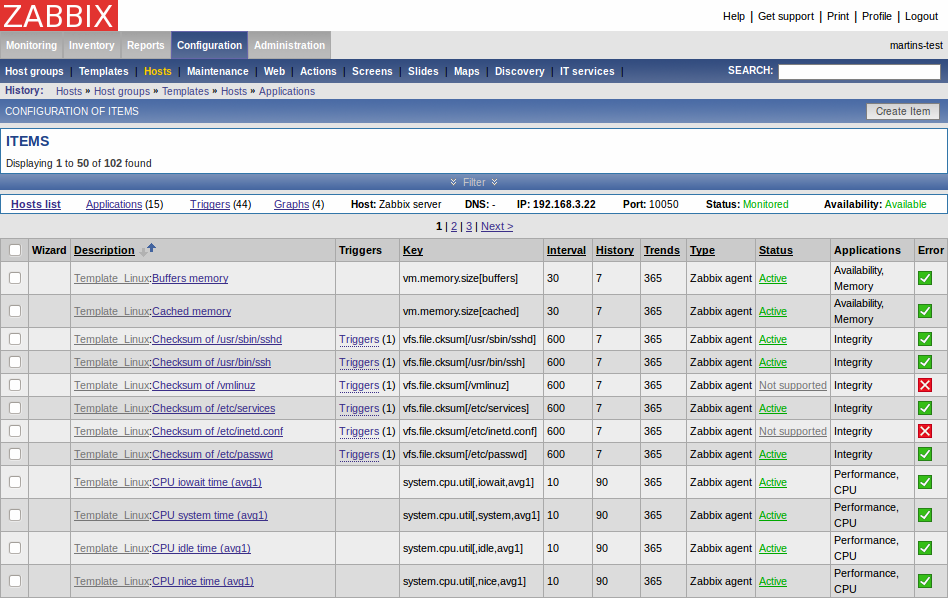Click the key text system.cpu.util[,nice,avg1]
This screenshot has width=948, height=598.
pos(464,581)
